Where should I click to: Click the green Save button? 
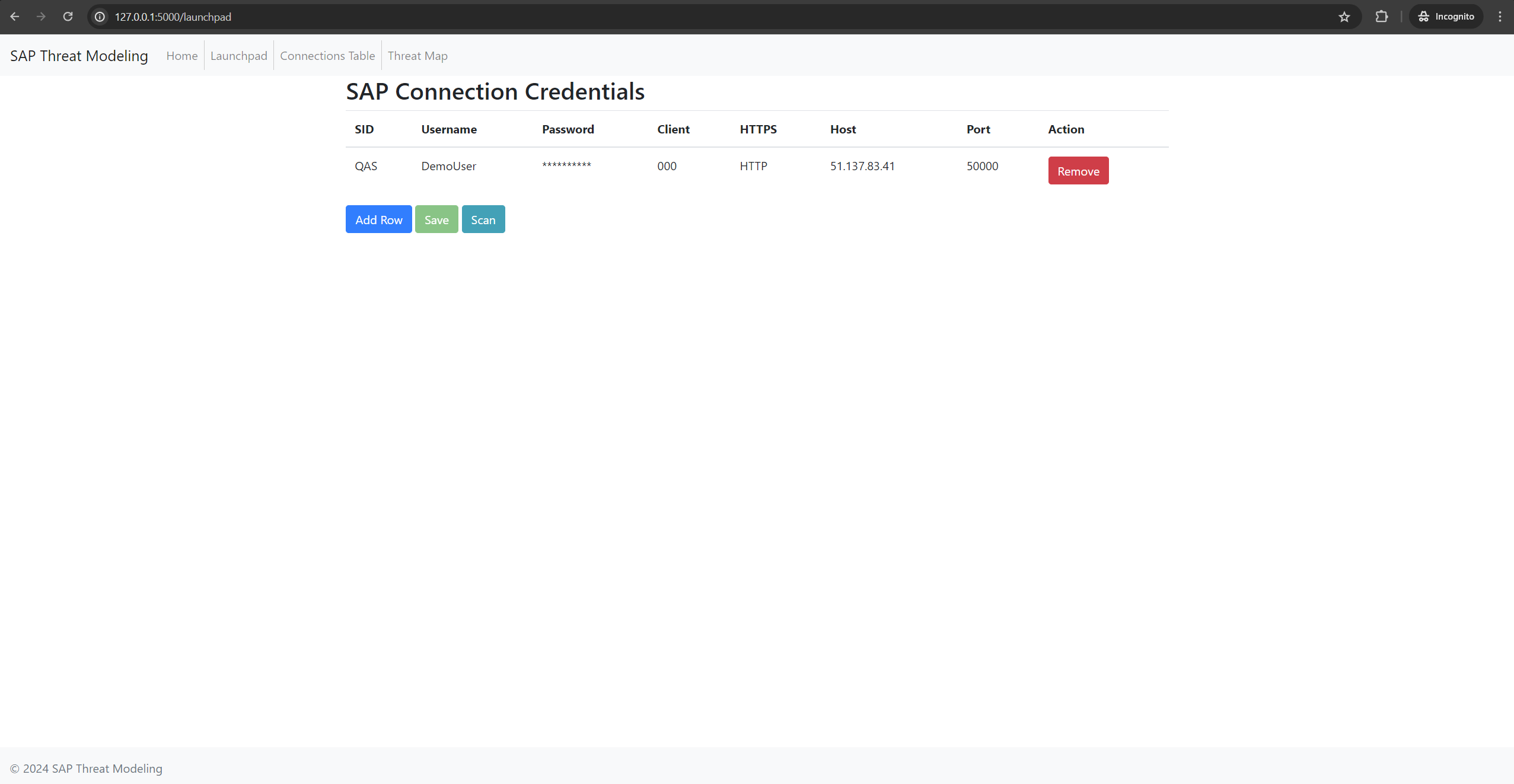point(436,219)
